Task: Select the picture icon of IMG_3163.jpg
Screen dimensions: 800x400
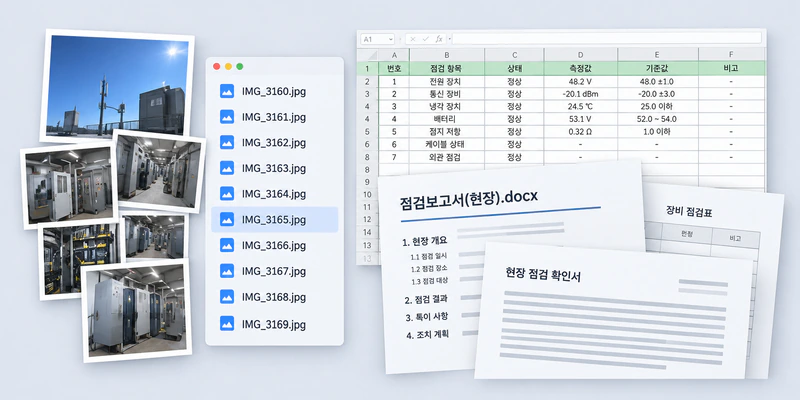Action: (x=227, y=168)
